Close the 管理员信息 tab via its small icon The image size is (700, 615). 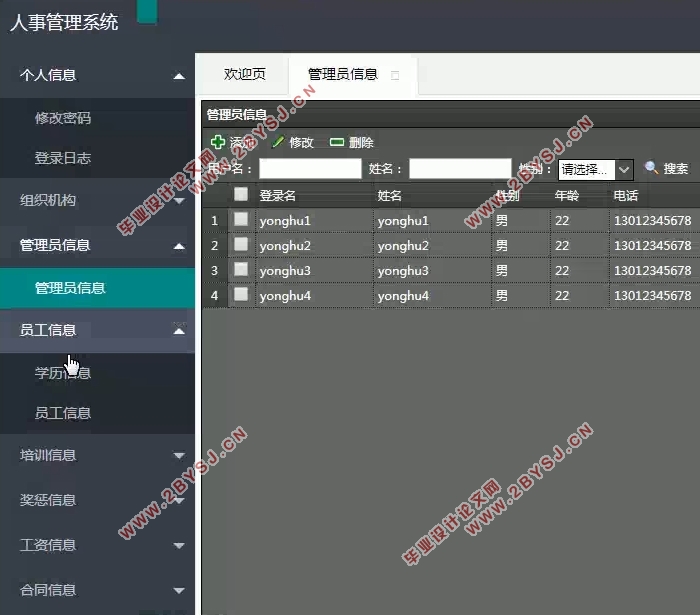pyautogui.click(x=395, y=75)
